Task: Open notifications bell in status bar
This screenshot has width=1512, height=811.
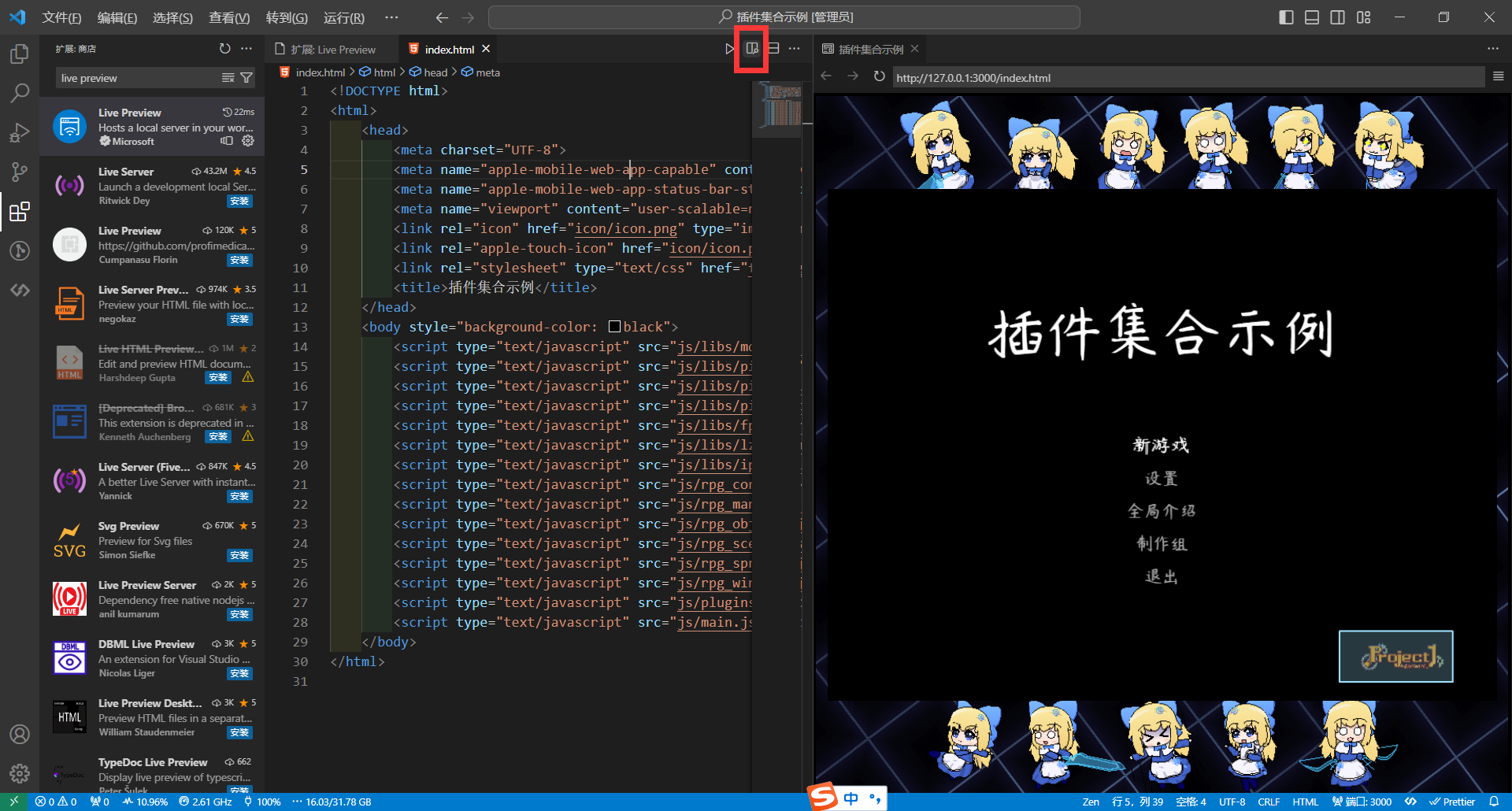Action: (1494, 802)
